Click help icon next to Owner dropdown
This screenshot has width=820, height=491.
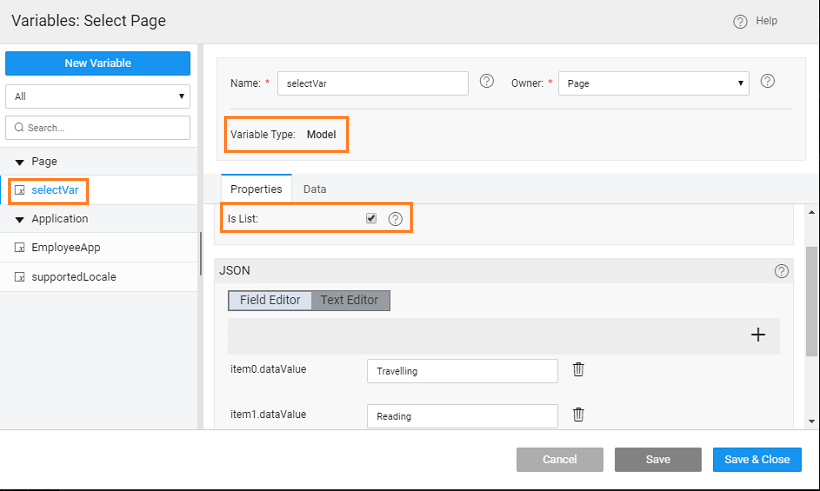coord(768,82)
